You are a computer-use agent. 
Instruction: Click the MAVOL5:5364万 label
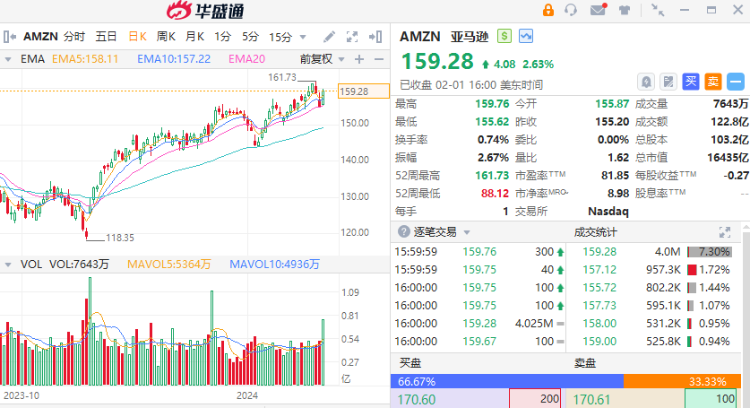coord(169,264)
